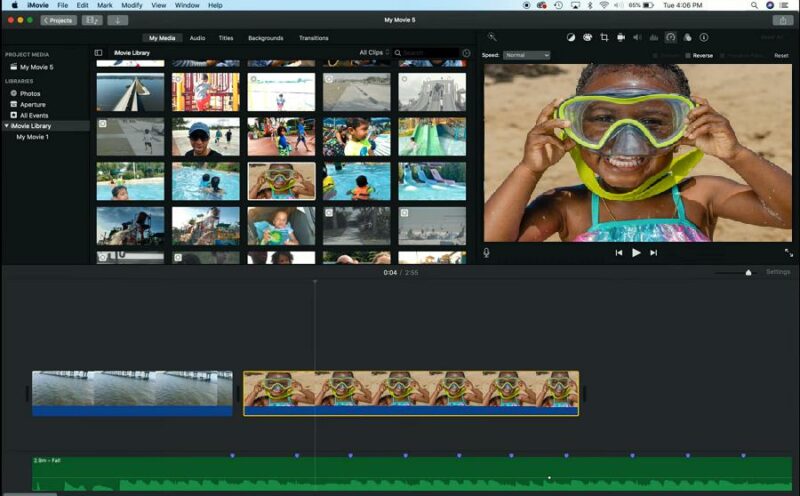This screenshot has height=496, width=800.
Task: Skip to previous clip
Action: click(618, 253)
